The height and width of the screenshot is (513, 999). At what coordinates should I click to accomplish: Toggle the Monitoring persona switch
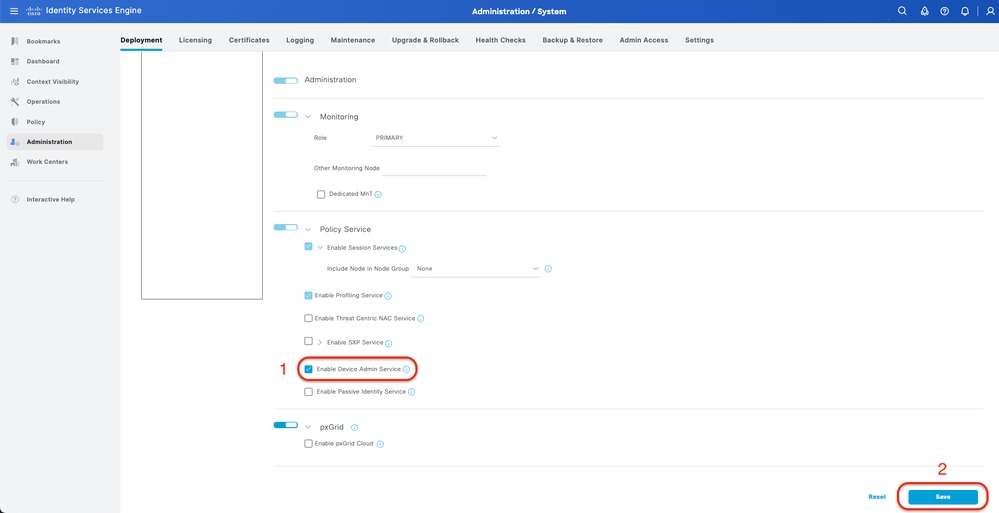click(285, 115)
